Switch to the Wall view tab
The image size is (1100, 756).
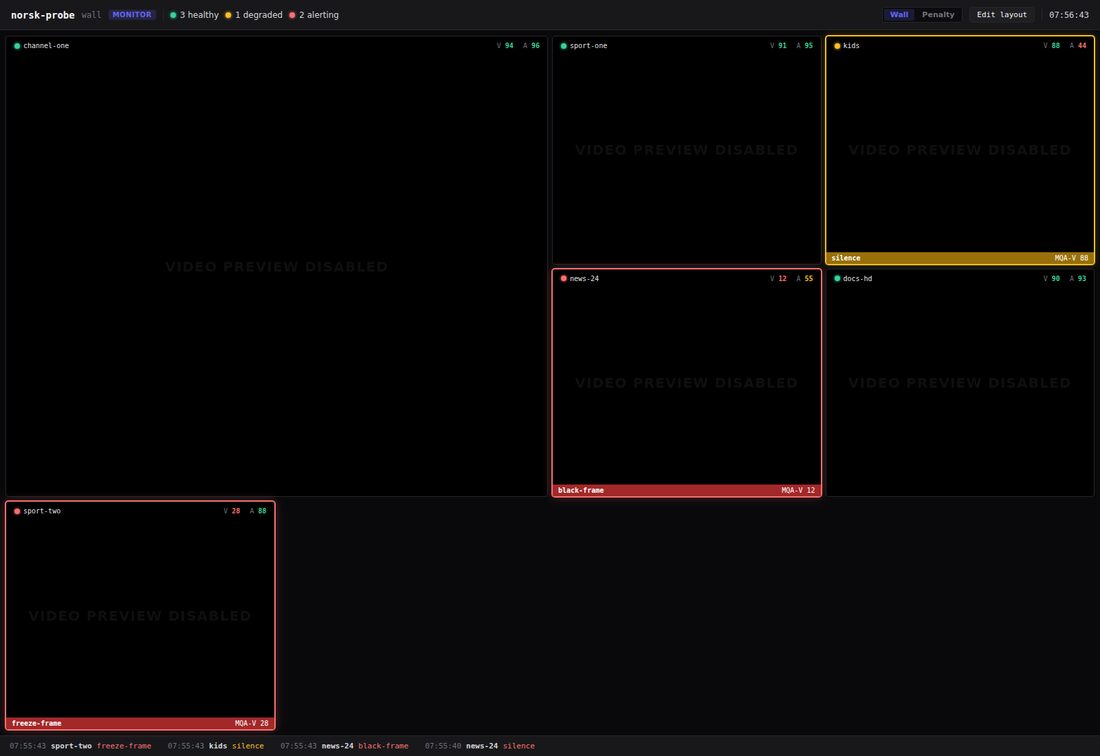899,15
